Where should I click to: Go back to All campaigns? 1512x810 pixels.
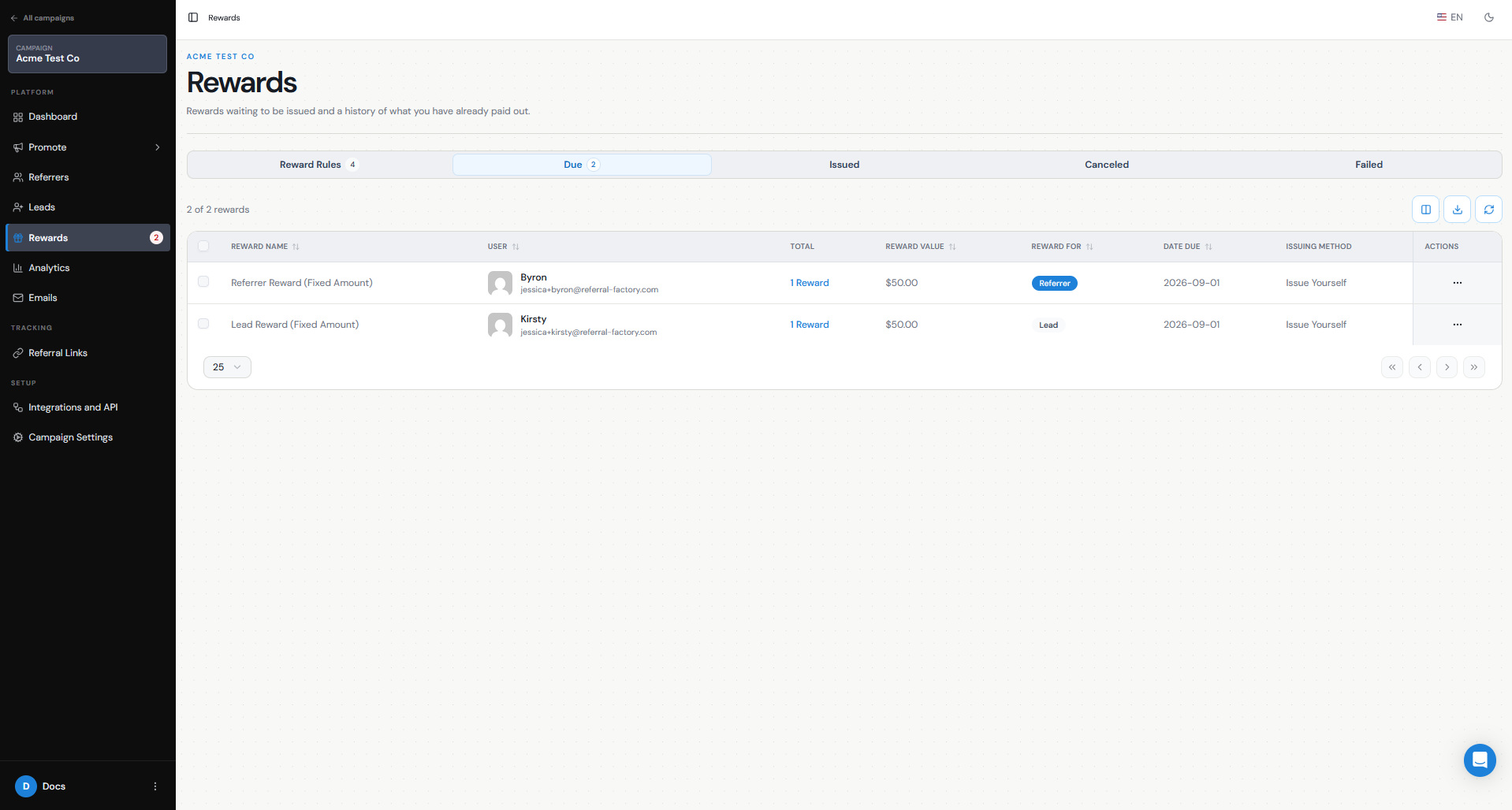[x=43, y=17]
